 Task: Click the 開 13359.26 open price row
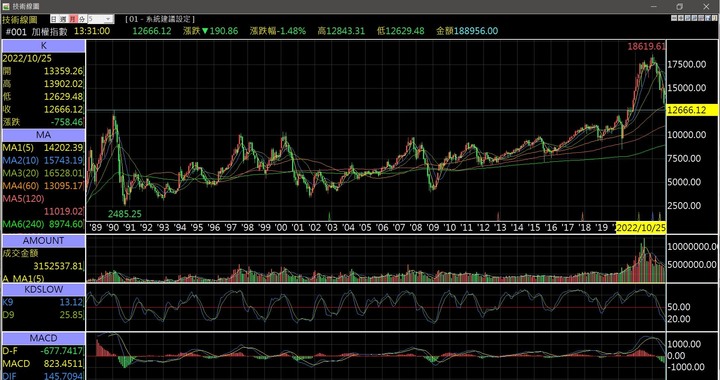click(43, 71)
